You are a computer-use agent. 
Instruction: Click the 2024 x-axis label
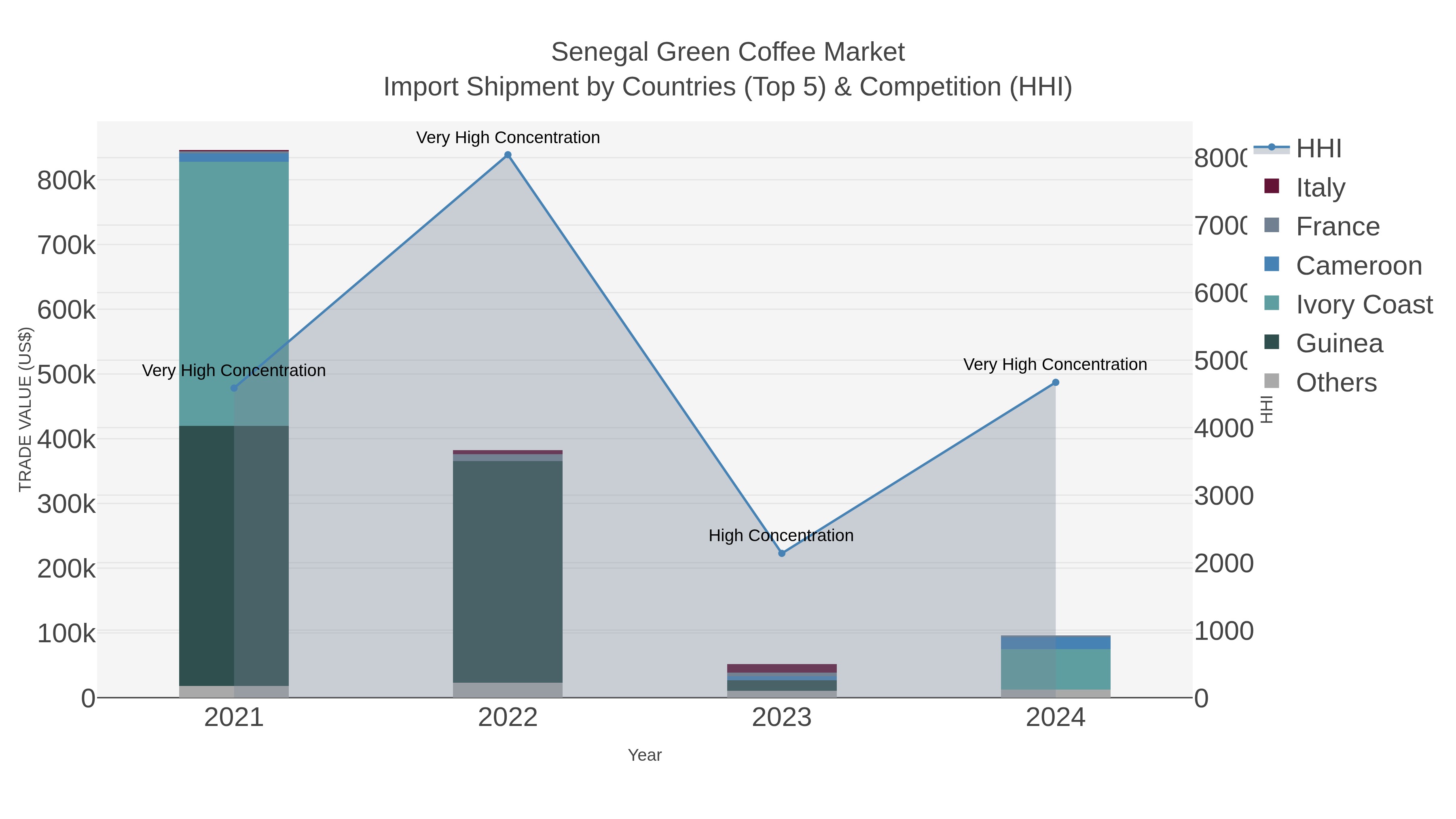1055,718
